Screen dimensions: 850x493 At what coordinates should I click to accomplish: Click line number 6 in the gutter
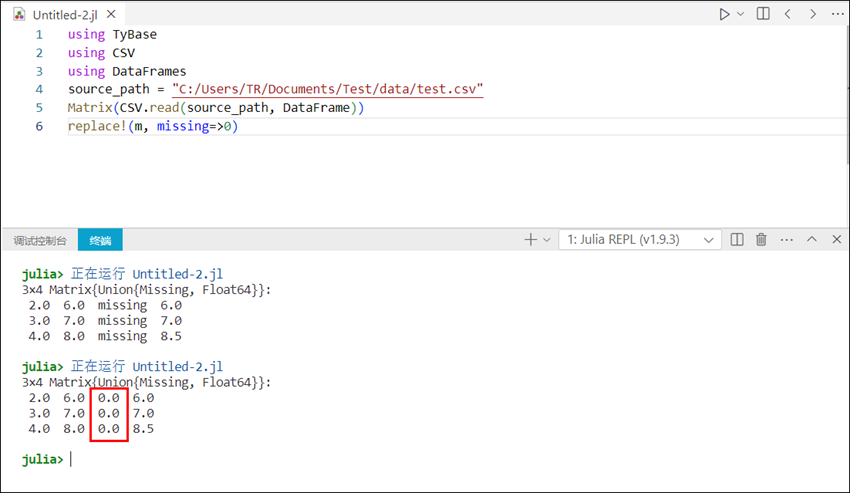pyautogui.click(x=39, y=126)
